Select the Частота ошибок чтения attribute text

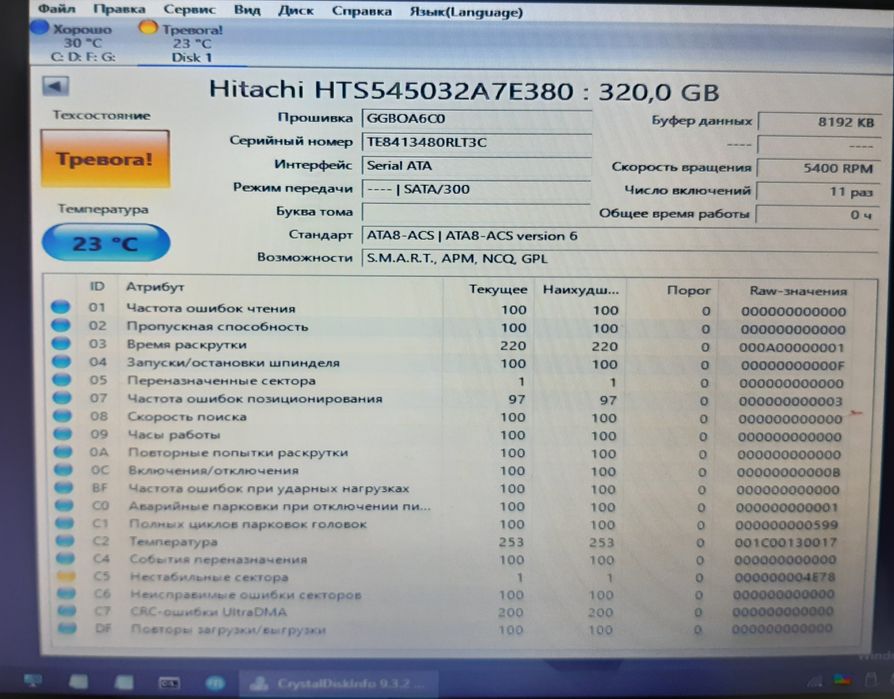click(x=211, y=308)
